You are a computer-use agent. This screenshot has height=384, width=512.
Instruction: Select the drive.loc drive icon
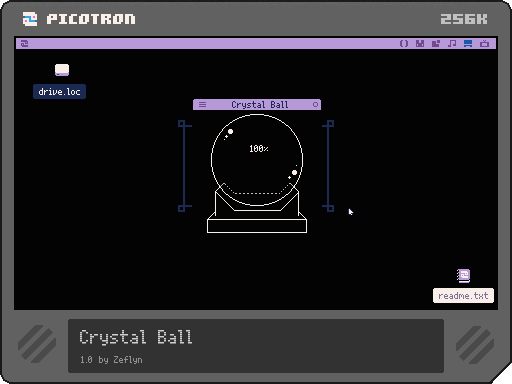tap(62, 70)
